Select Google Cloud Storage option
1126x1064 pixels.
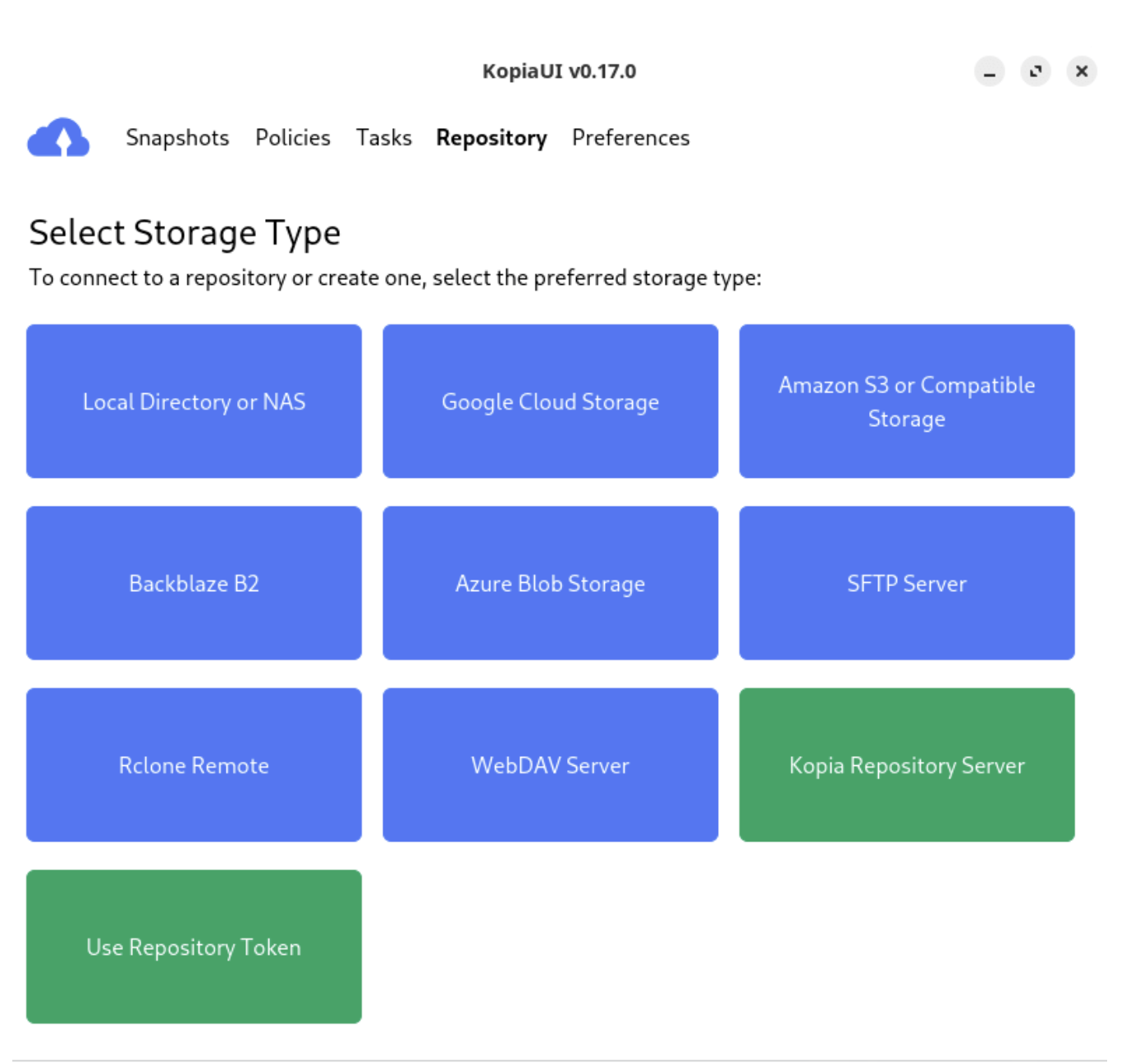551,401
